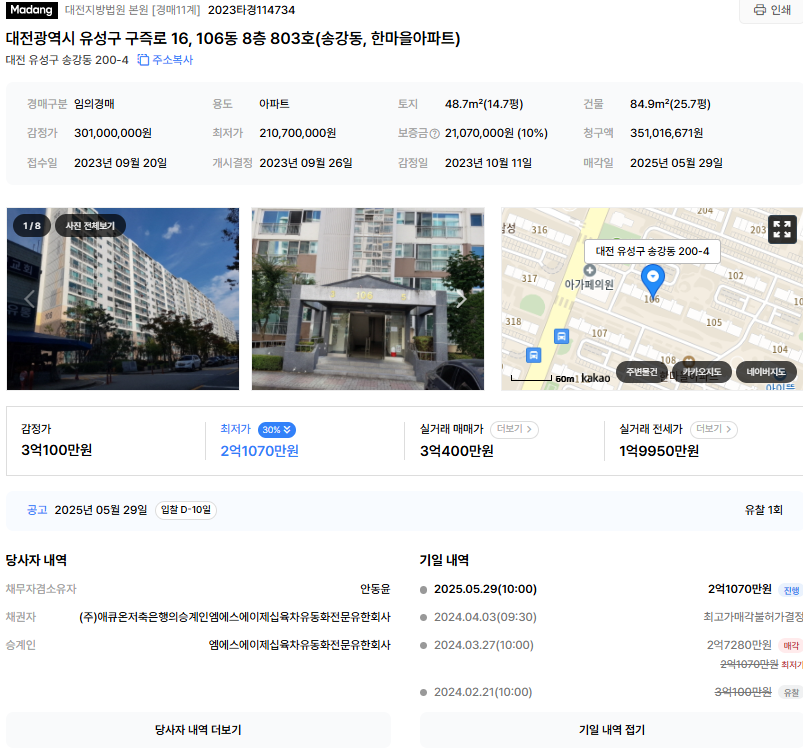
Task: Copy address with 주소복사 link
Action: click(x=165, y=60)
